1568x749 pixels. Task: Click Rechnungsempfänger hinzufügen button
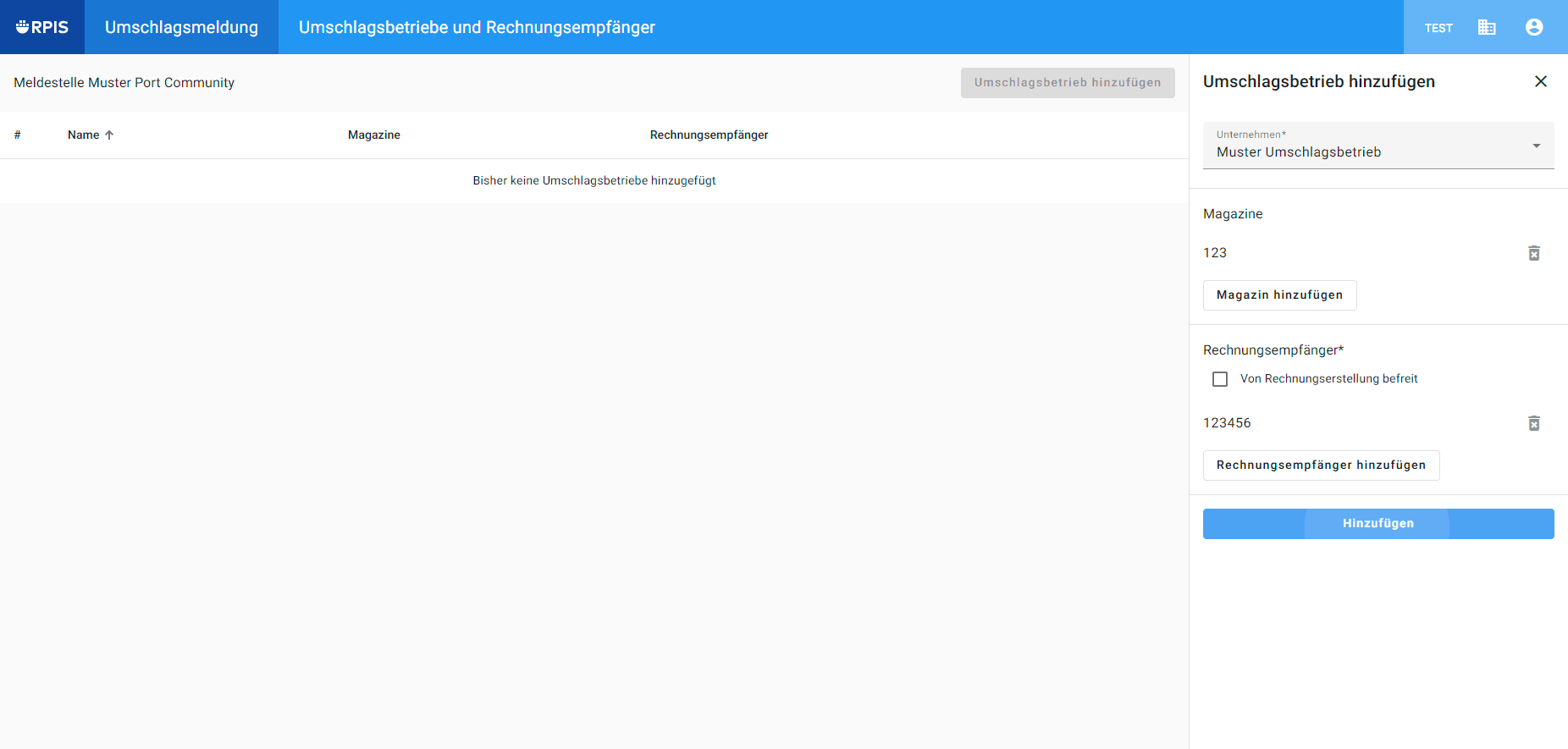coord(1321,465)
